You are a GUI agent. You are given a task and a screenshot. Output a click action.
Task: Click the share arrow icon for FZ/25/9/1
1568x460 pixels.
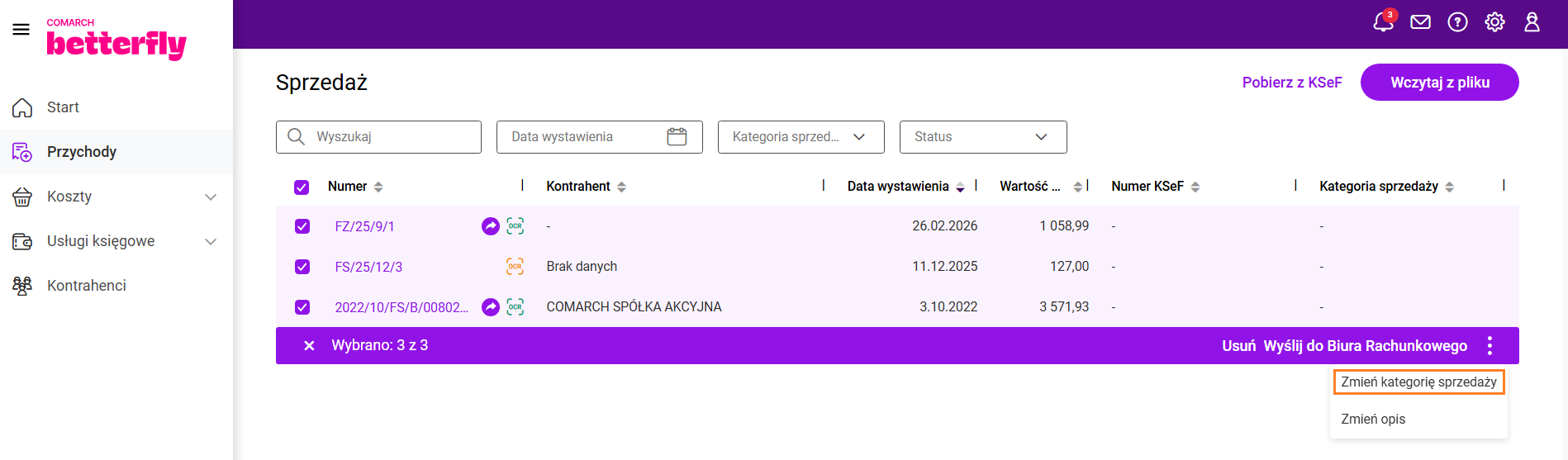(x=491, y=226)
